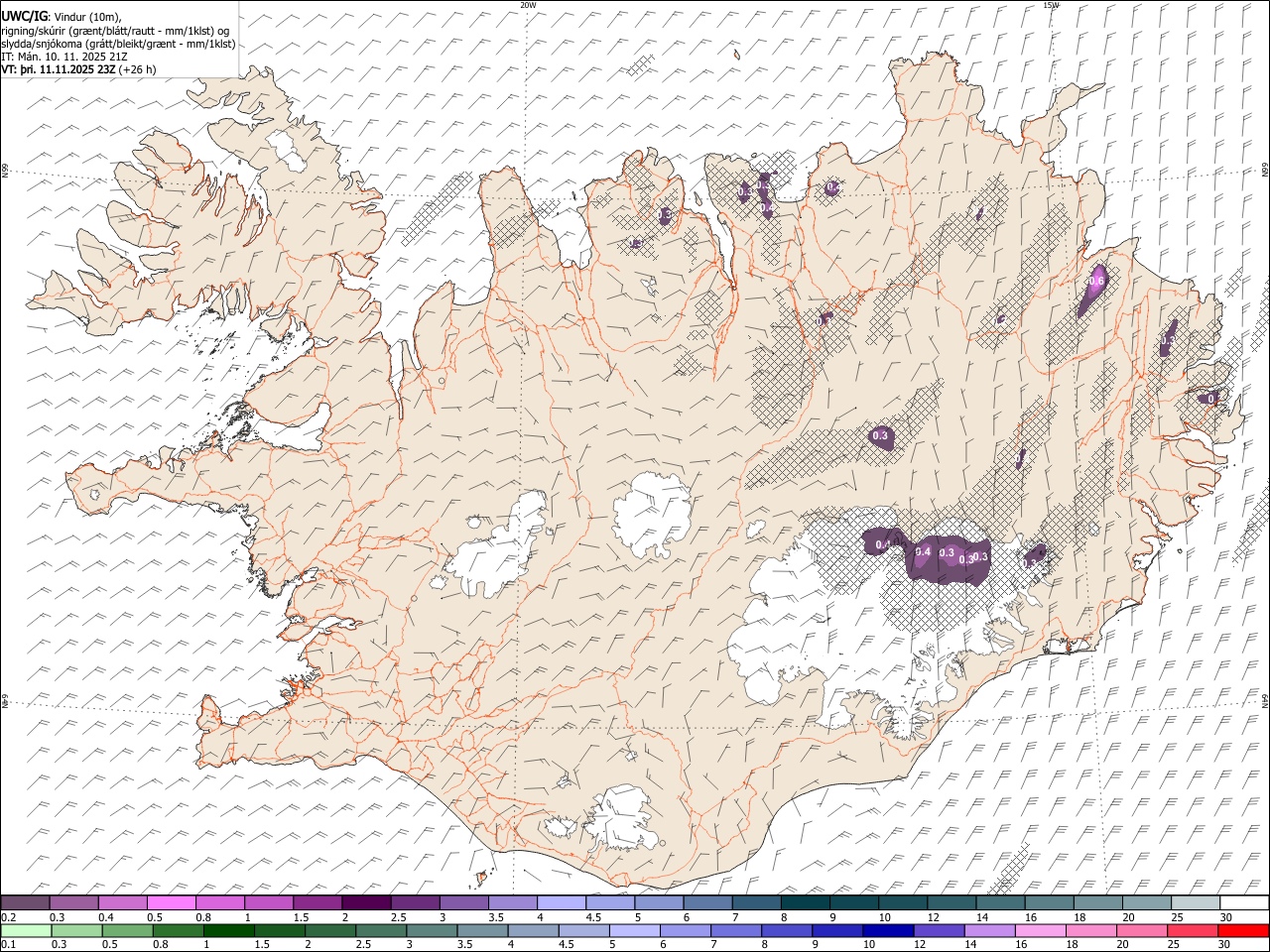Click the dark teal upper swatch from 8 to 9
The width and height of the screenshot is (1270, 952).
(805, 902)
